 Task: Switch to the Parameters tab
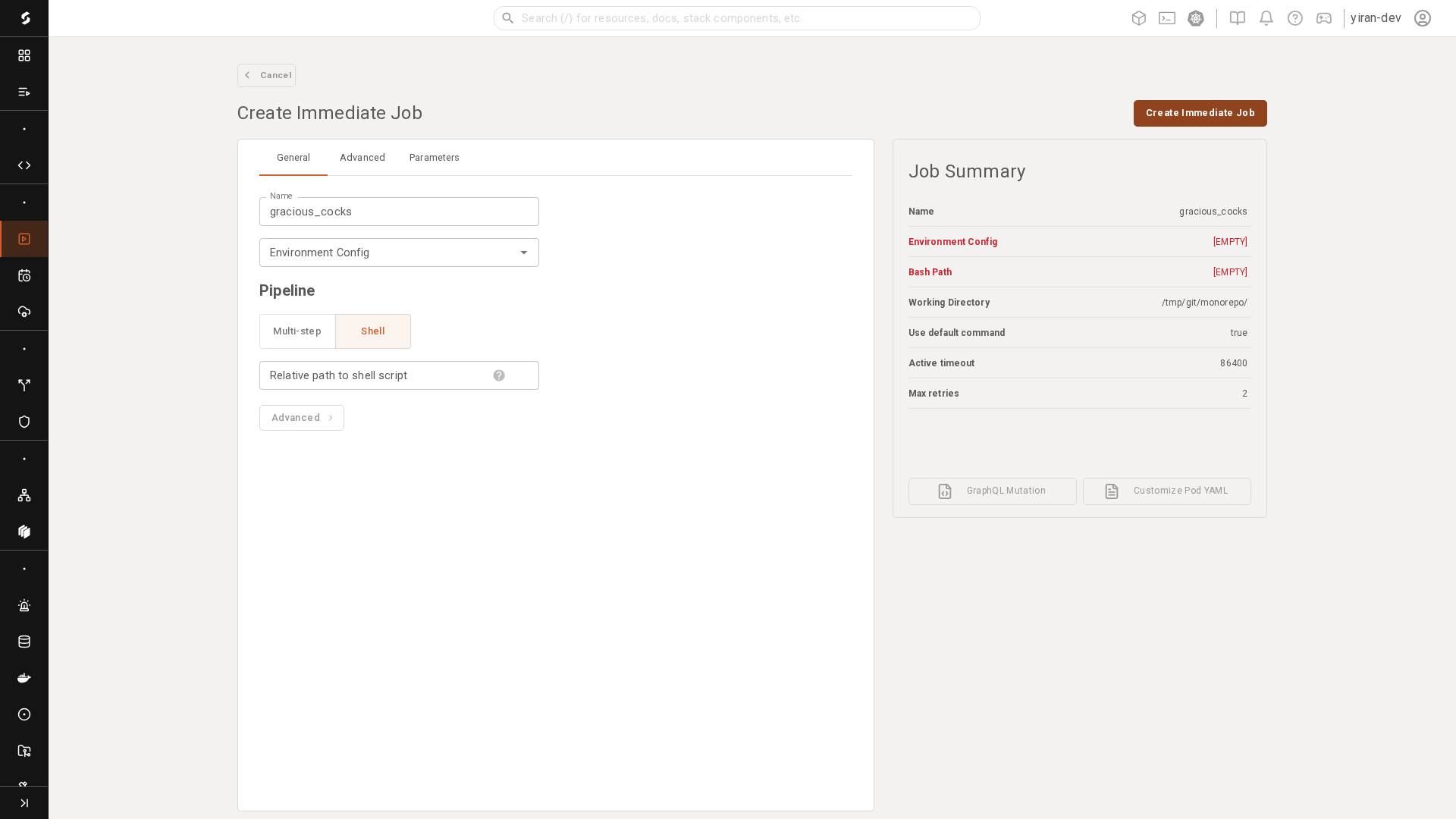(x=434, y=158)
